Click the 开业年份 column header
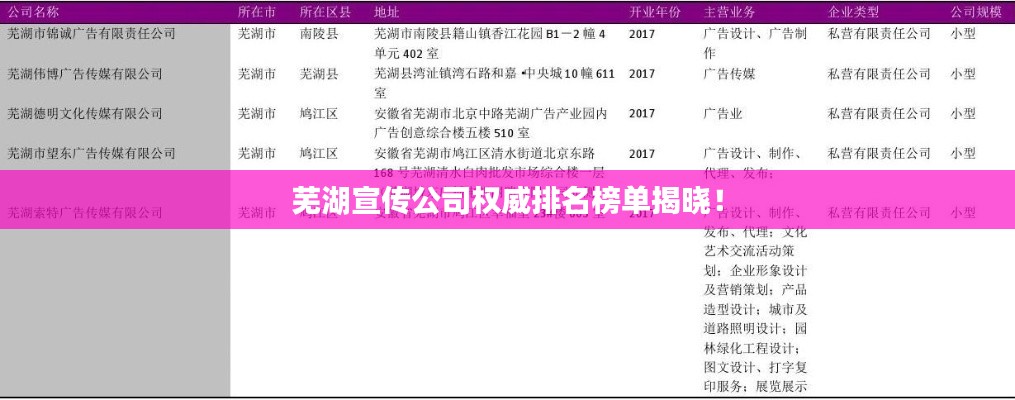The height and width of the screenshot is (400, 1015). pyautogui.click(x=655, y=12)
